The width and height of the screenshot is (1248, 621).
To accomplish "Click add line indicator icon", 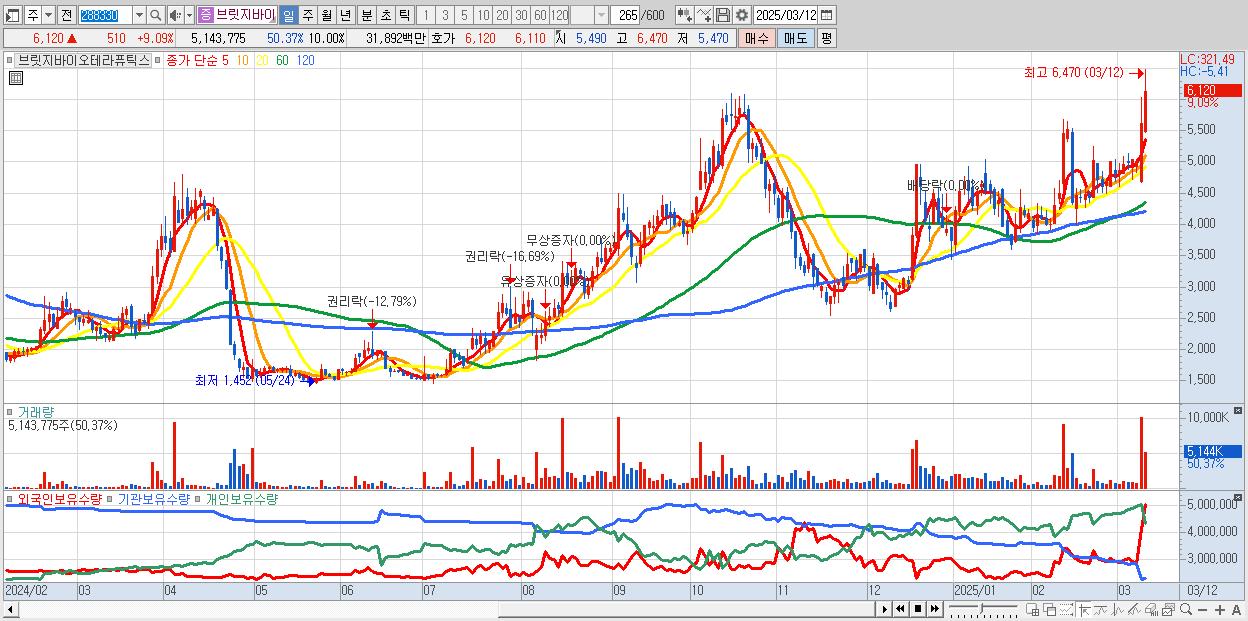I will coord(704,16).
